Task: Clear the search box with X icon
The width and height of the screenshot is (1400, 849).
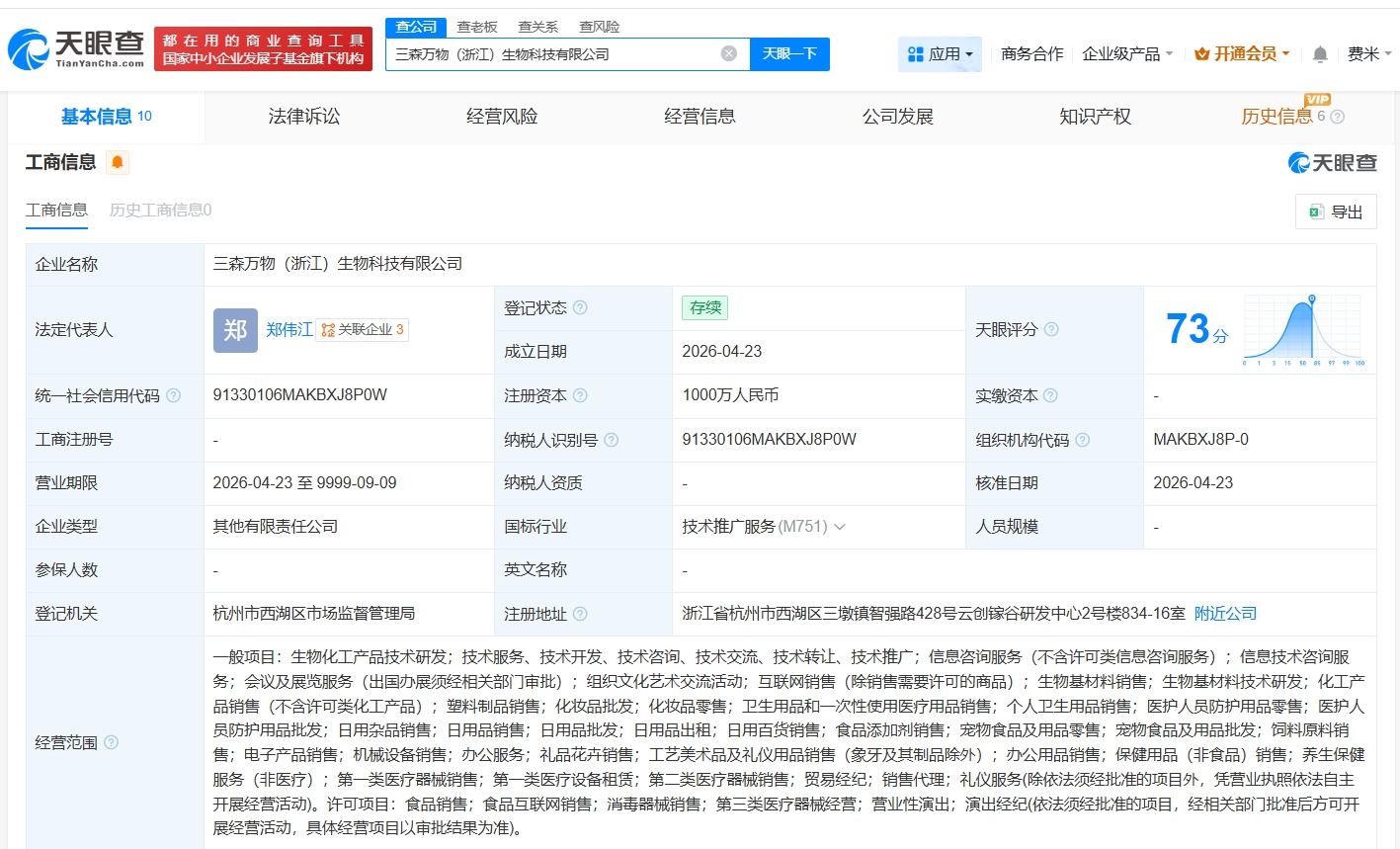Action: 729,53
